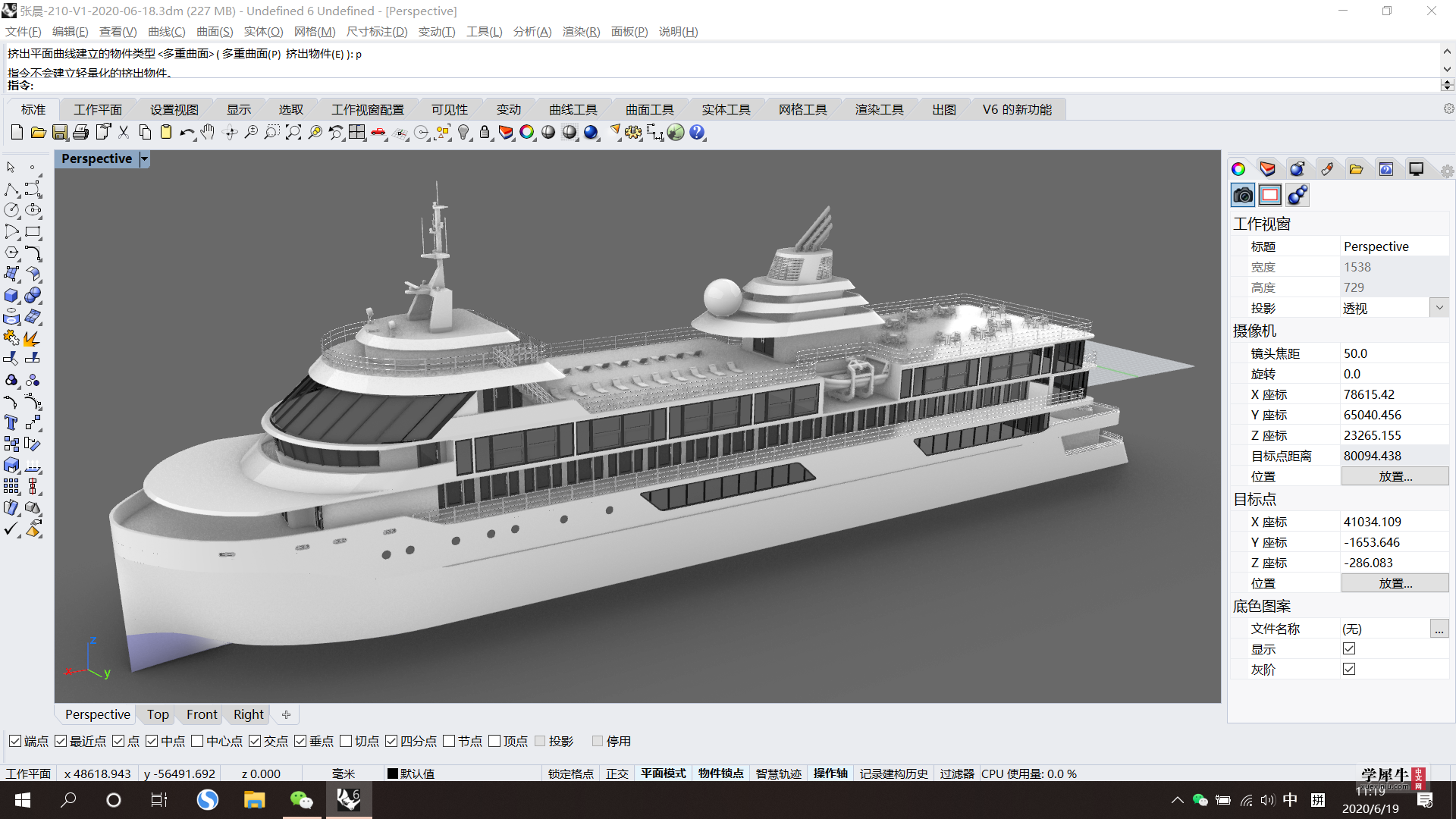
Task: Click the red car Set View icon
Action: click(x=378, y=133)
